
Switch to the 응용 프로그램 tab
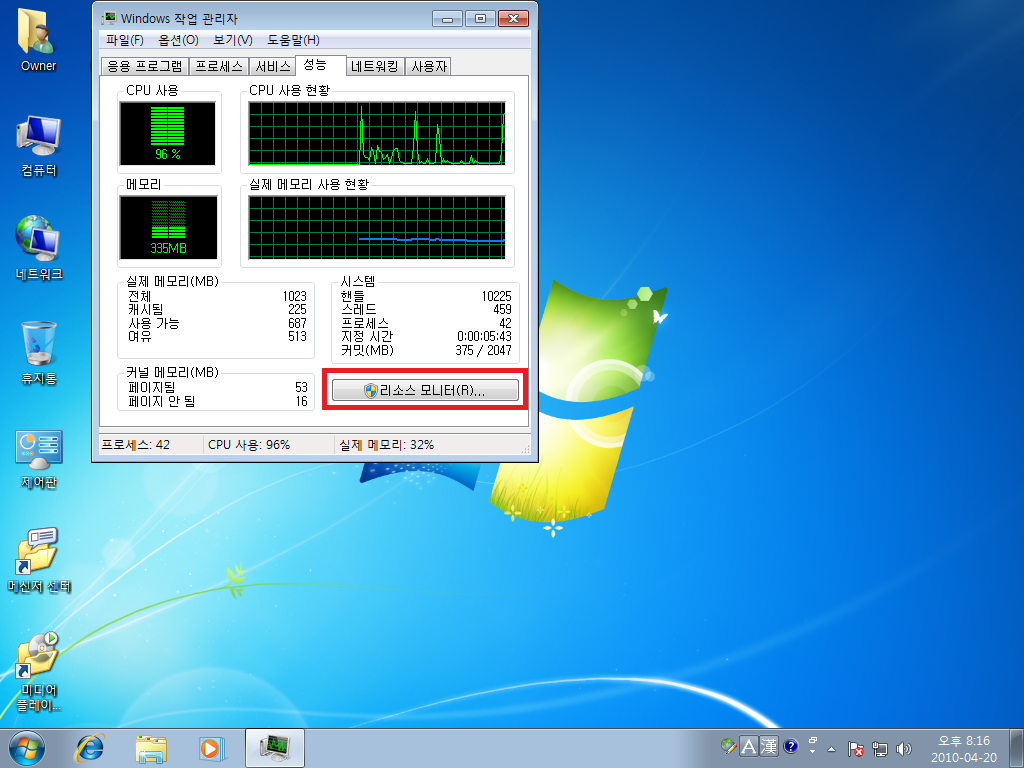click(145, 66)
